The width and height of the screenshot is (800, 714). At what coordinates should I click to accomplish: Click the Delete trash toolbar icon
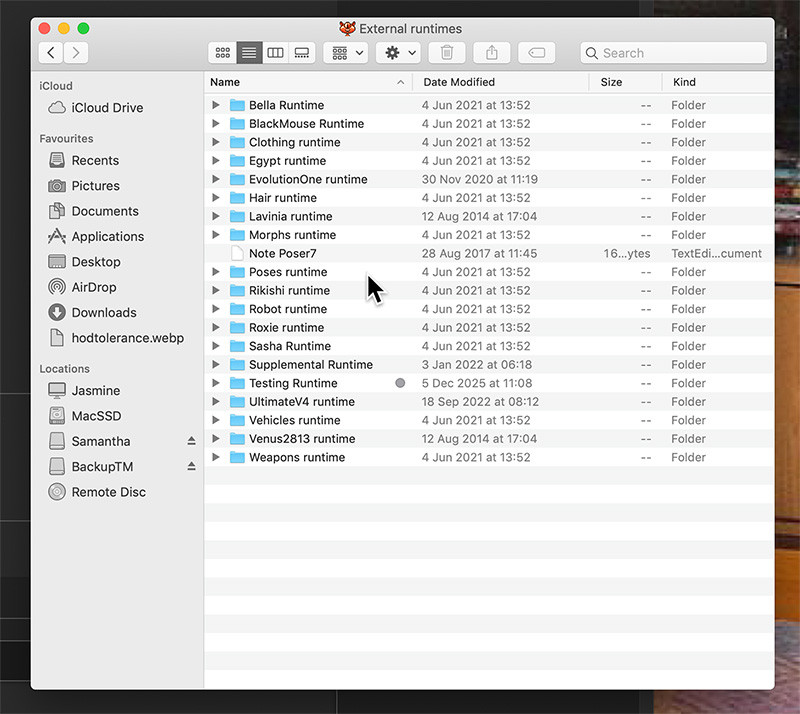click(x=447, y=53)
